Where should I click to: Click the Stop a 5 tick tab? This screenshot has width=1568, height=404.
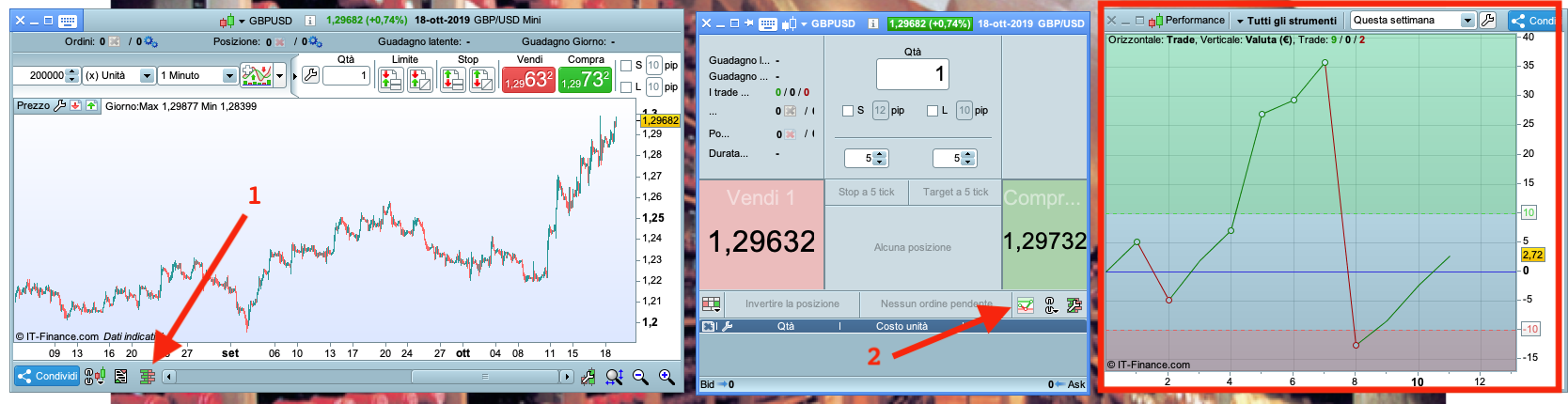pos(867,193)
